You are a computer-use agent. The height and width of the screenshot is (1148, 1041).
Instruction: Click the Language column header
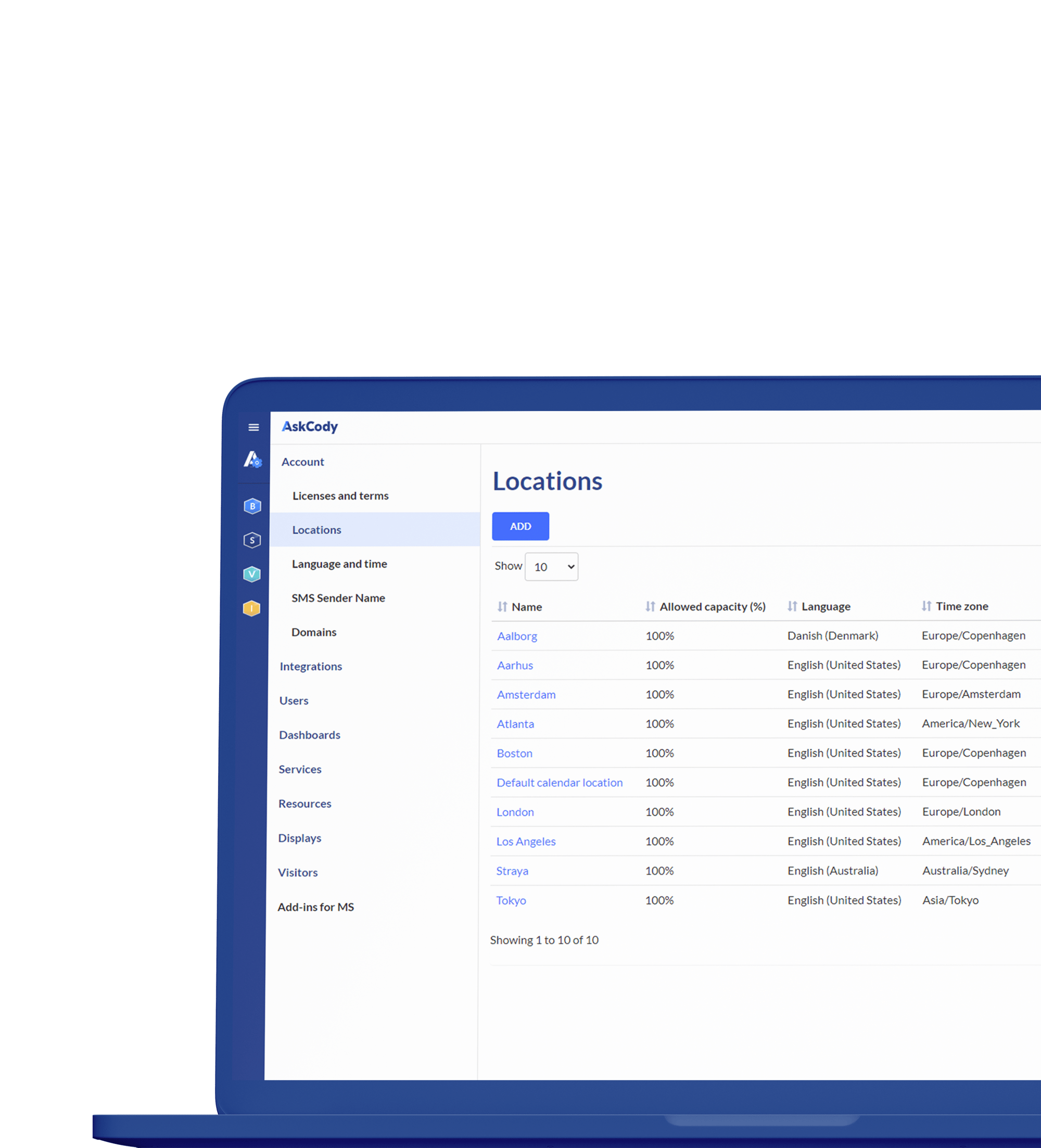826,606
